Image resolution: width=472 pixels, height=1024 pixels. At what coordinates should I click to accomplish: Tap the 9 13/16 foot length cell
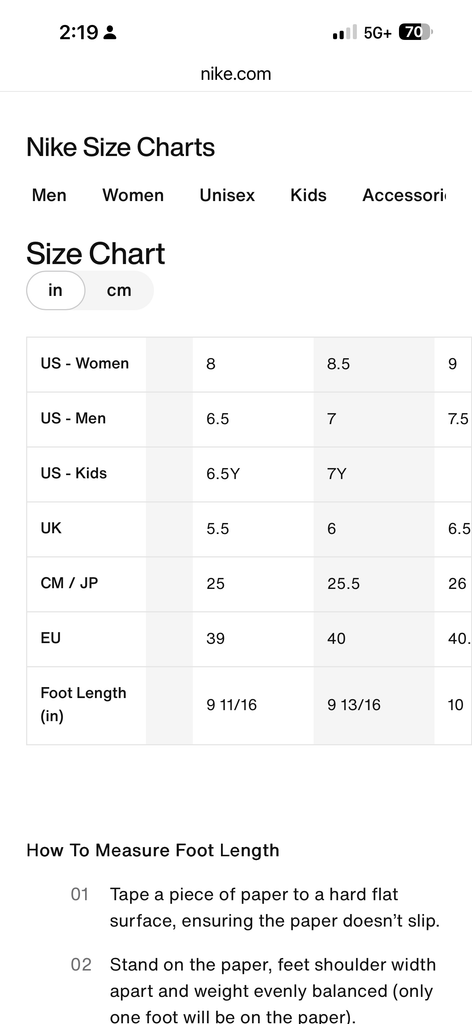pos(374,705)
